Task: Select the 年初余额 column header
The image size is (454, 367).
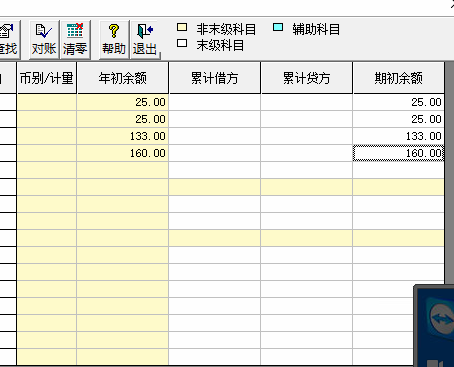Action: point(123,78)
